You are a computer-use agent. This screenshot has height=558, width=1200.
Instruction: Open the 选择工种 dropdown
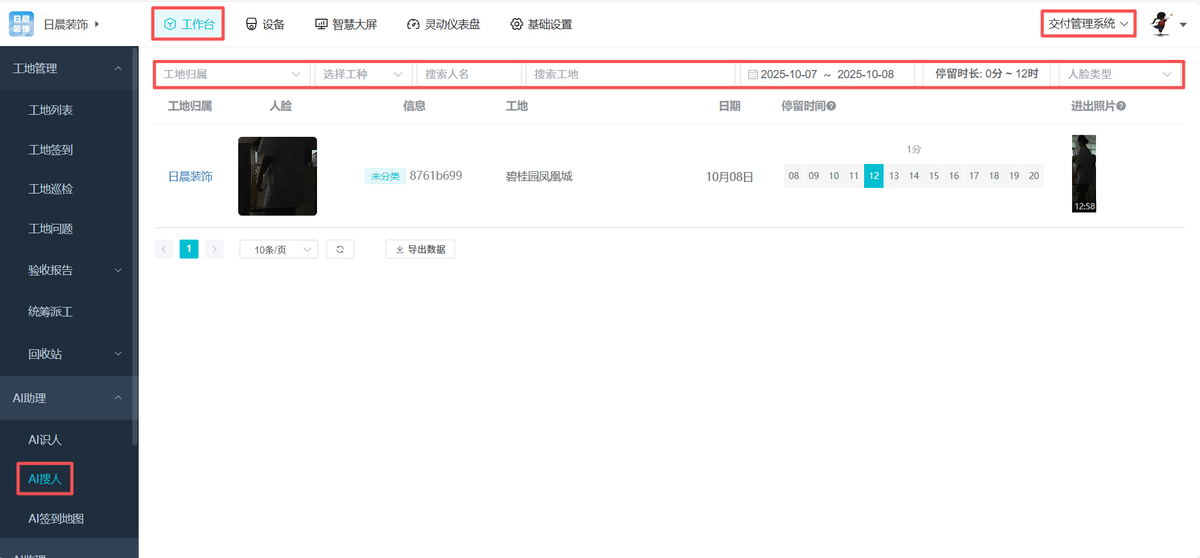(362, 74)
